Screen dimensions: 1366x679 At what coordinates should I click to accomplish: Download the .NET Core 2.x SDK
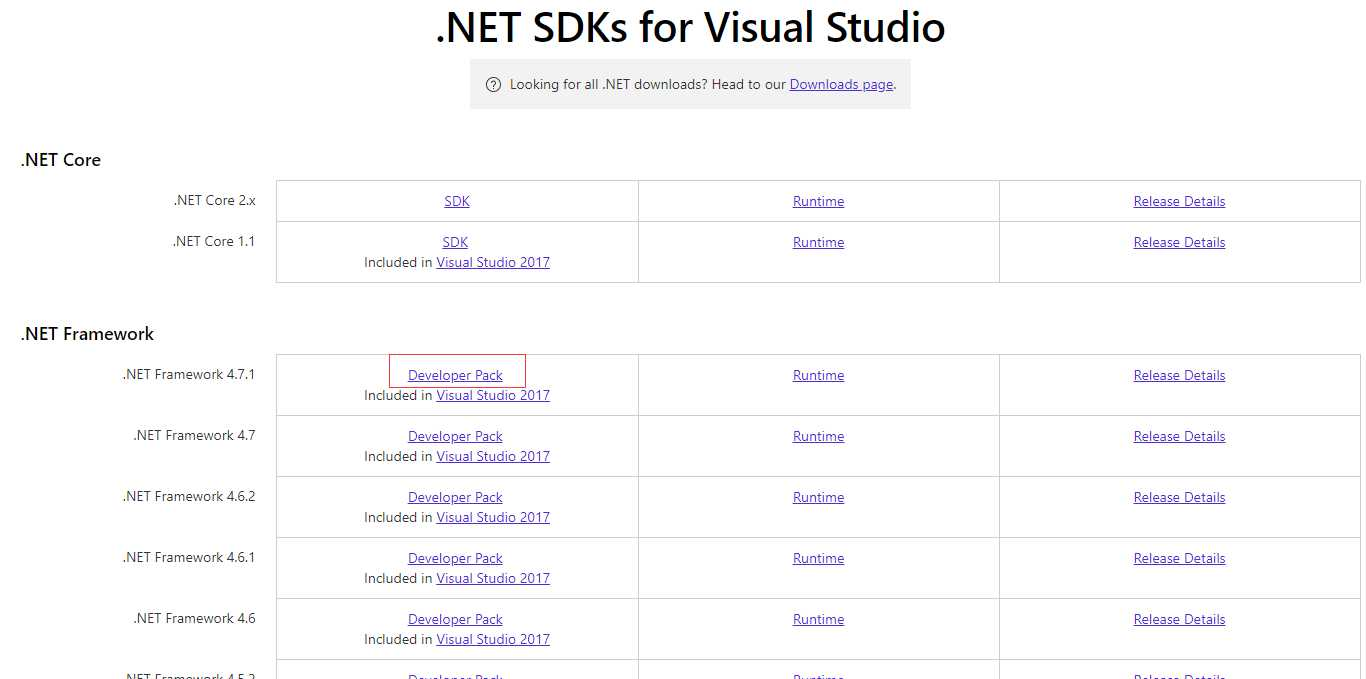(x=456, y=200)
